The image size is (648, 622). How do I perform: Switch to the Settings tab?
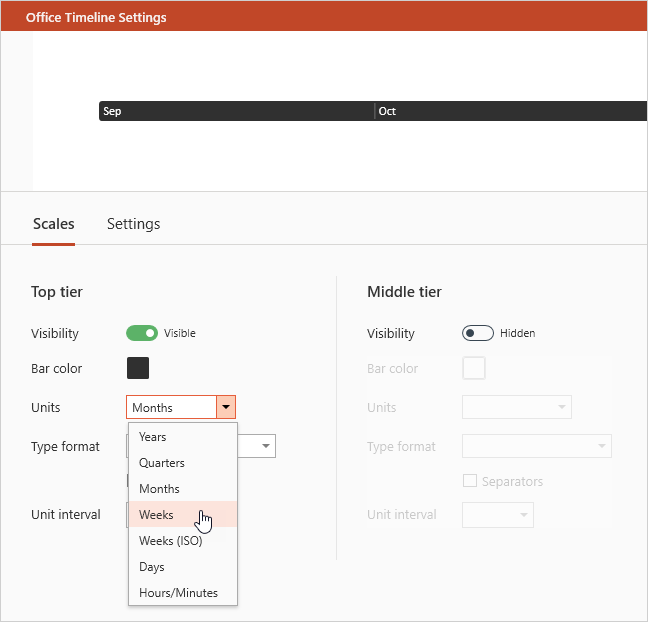[x=133, y=224]
